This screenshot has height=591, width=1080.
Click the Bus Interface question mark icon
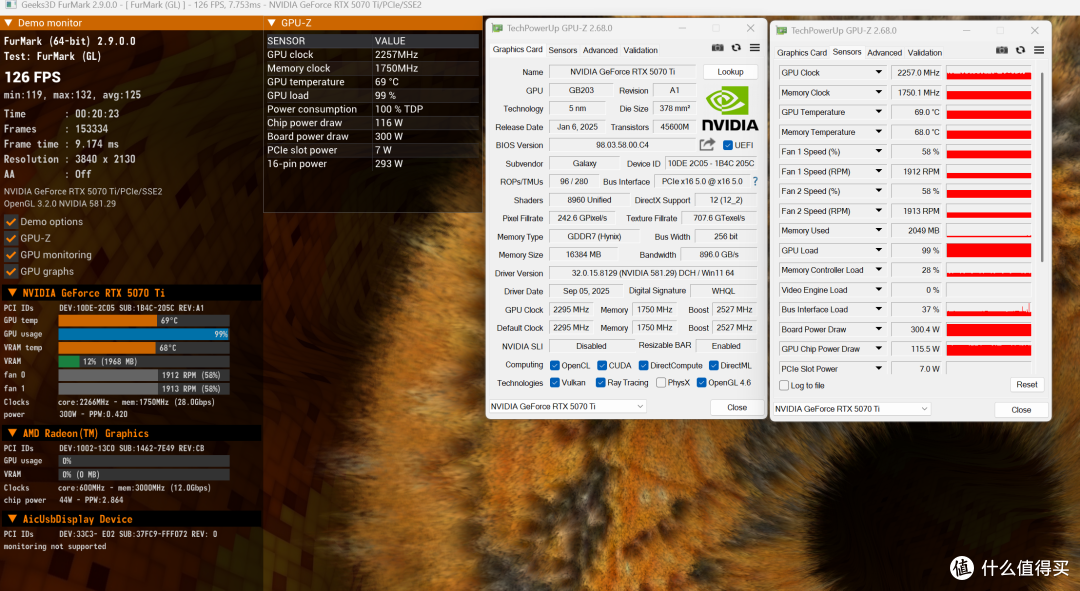pyautogui.click(x=755, y=181)
